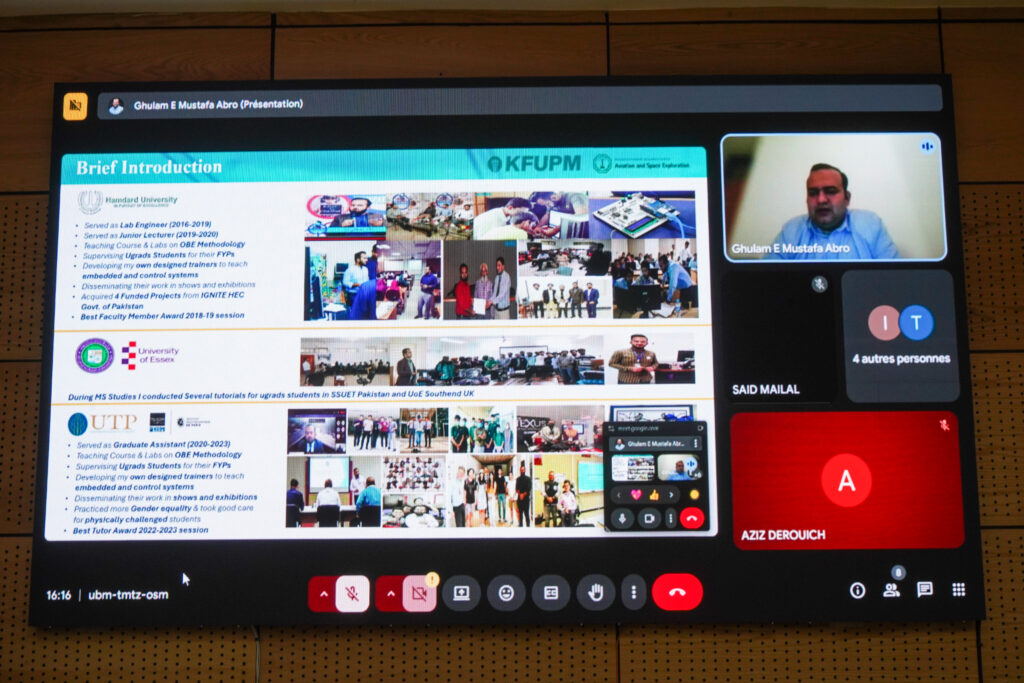Send thumbs-up reaction in the floating mini window

tap(655, 495)
